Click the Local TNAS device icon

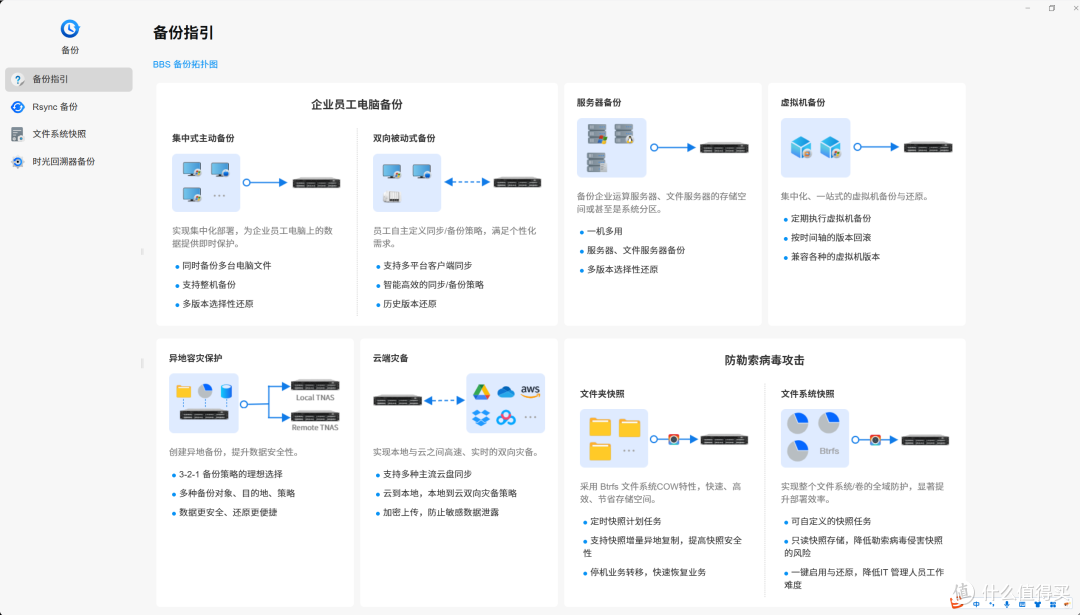click(315, 386)
